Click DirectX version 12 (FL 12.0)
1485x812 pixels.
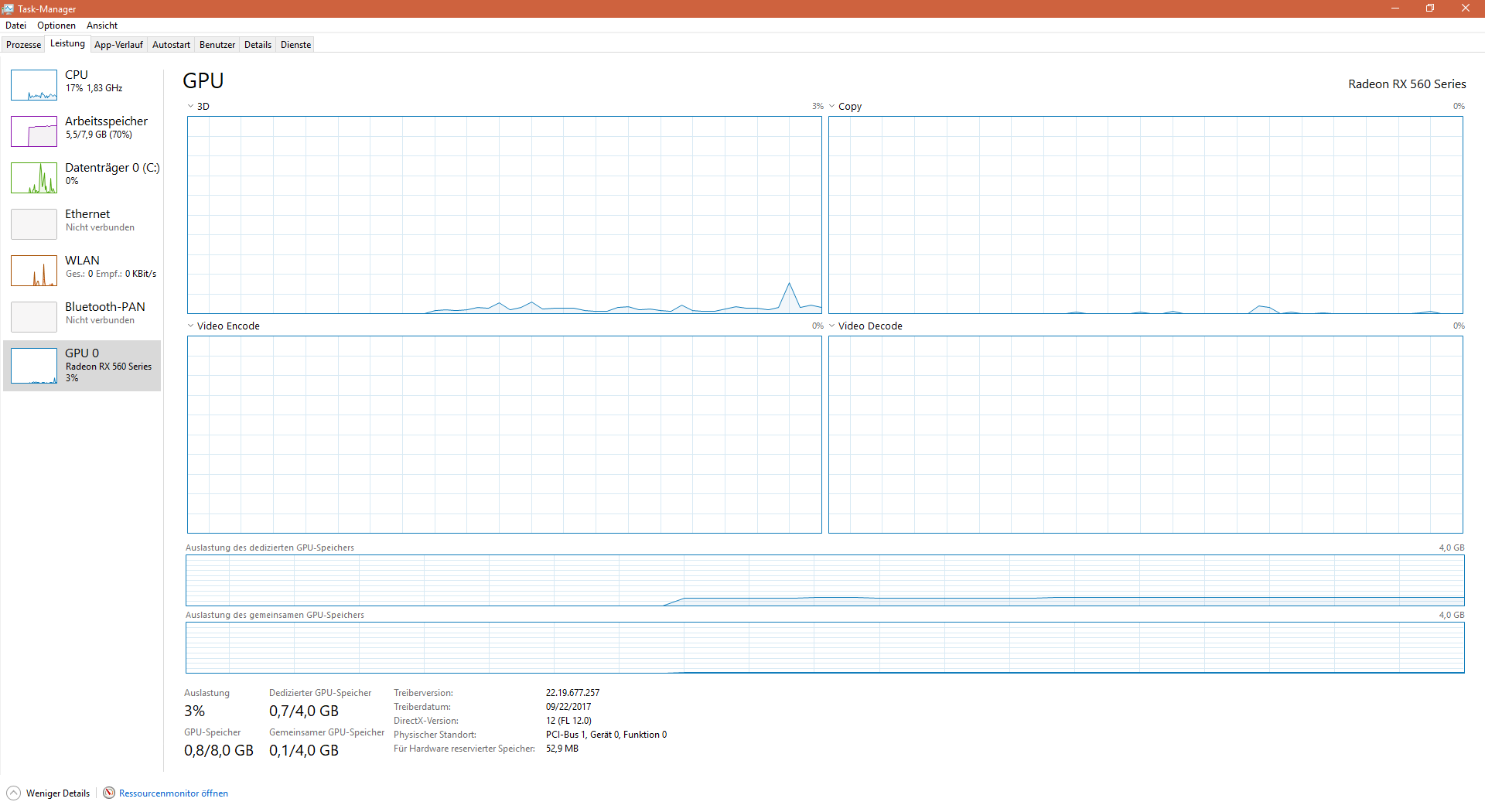click(568, 721)
